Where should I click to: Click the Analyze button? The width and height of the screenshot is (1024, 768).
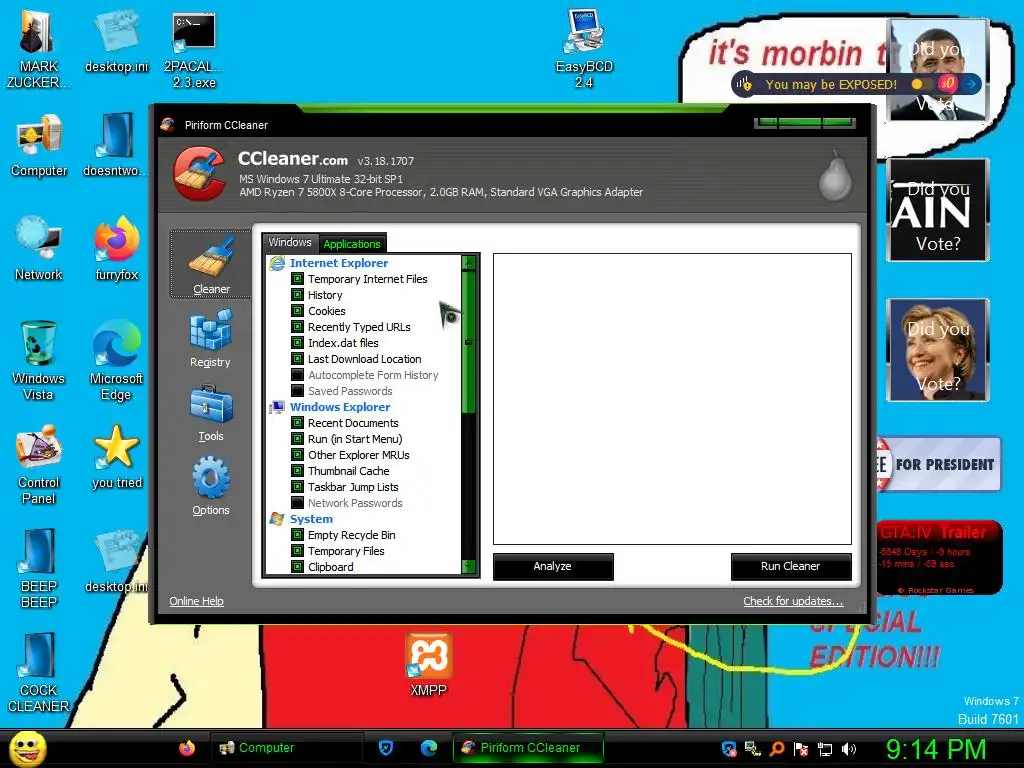click(552, 566)
